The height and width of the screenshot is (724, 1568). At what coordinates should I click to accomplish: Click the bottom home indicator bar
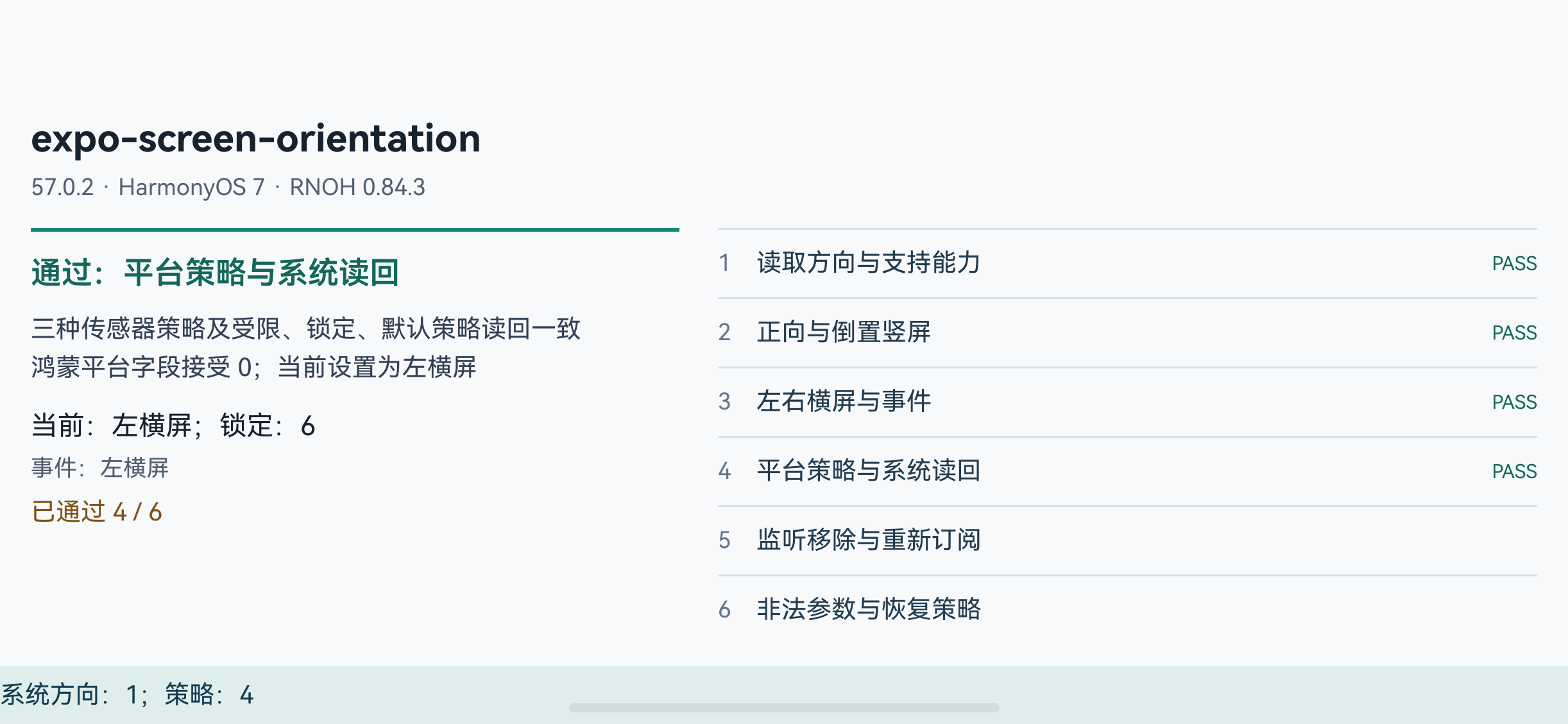pyautogui.click(x=784, y=707)
